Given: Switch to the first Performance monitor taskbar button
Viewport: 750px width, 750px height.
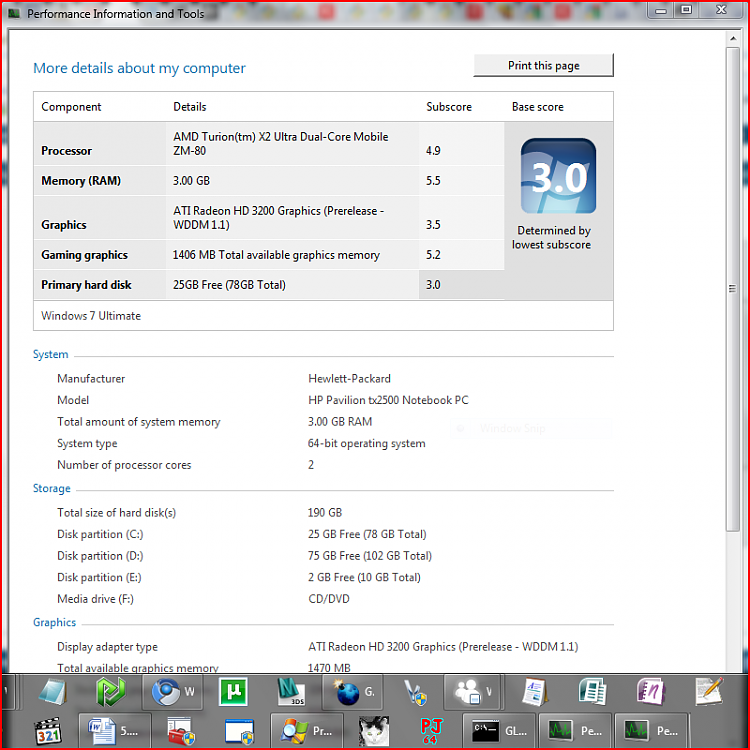Looking at the screenshot, I should [575, 730].
